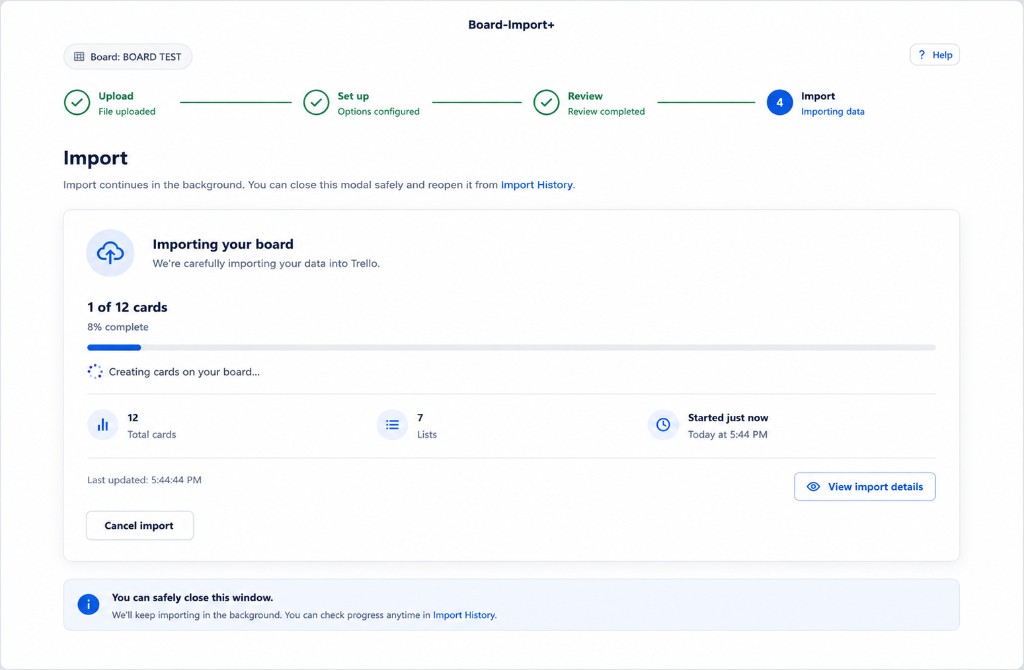Viewport: 1024px width, 670px height.
Task: Click the Upload step checkmark icon
Action: pyautogui.click(x=77, y=103)
